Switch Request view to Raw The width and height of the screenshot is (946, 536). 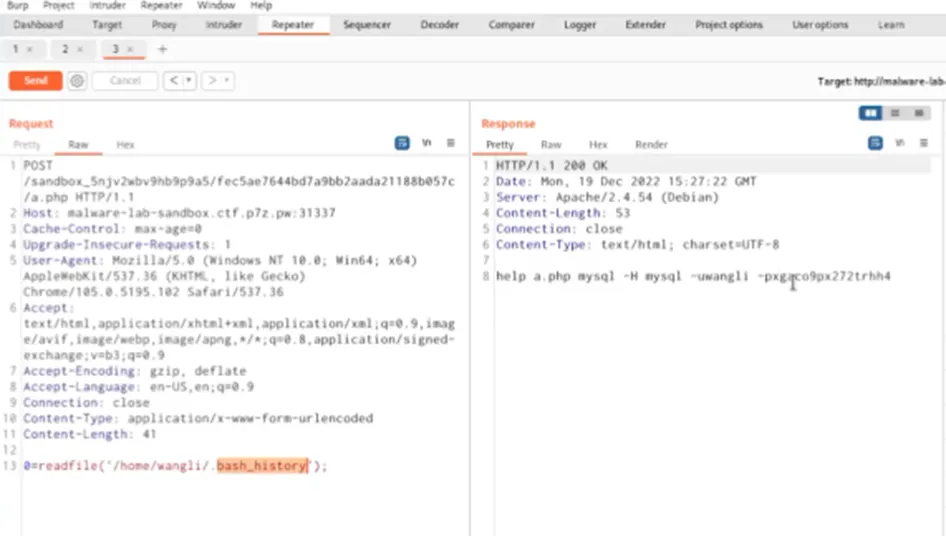[78, 145]
